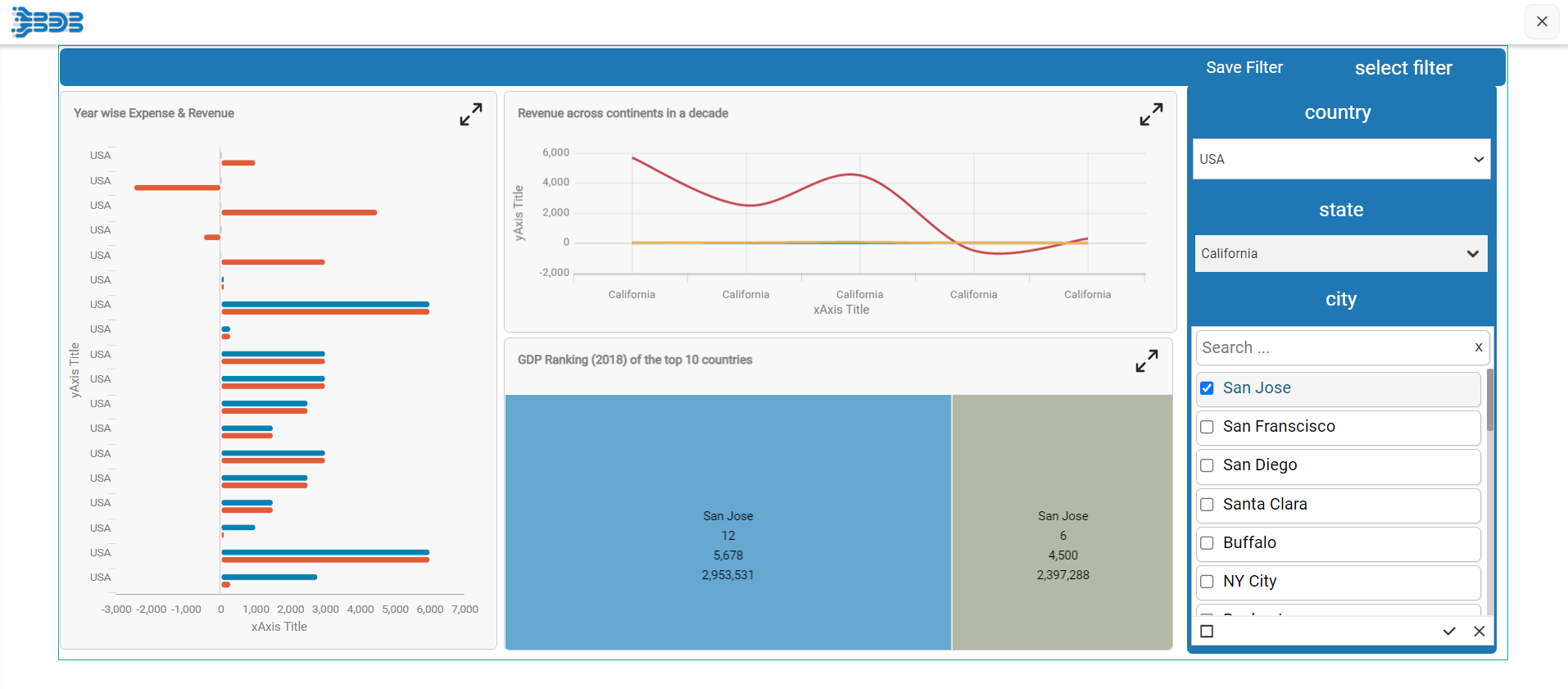Open the state dropdown showing California
This screenshot has height=689, width=1568.
click(x=1341, y=254)
